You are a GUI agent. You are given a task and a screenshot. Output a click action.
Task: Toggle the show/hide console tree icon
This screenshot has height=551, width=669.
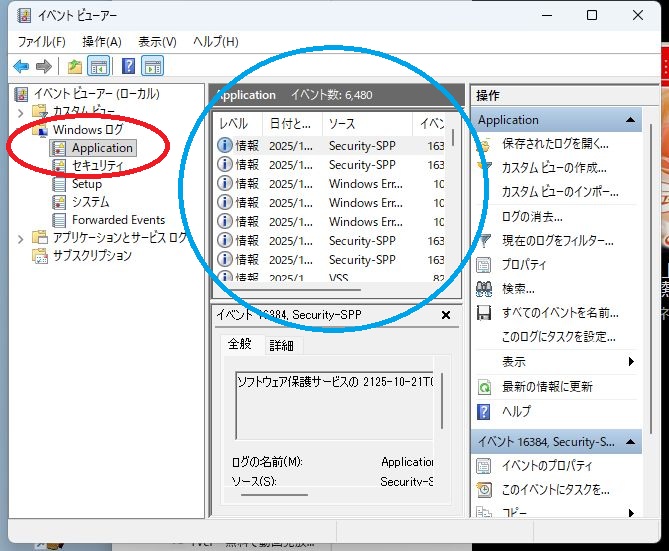click(x=99, y=66)
